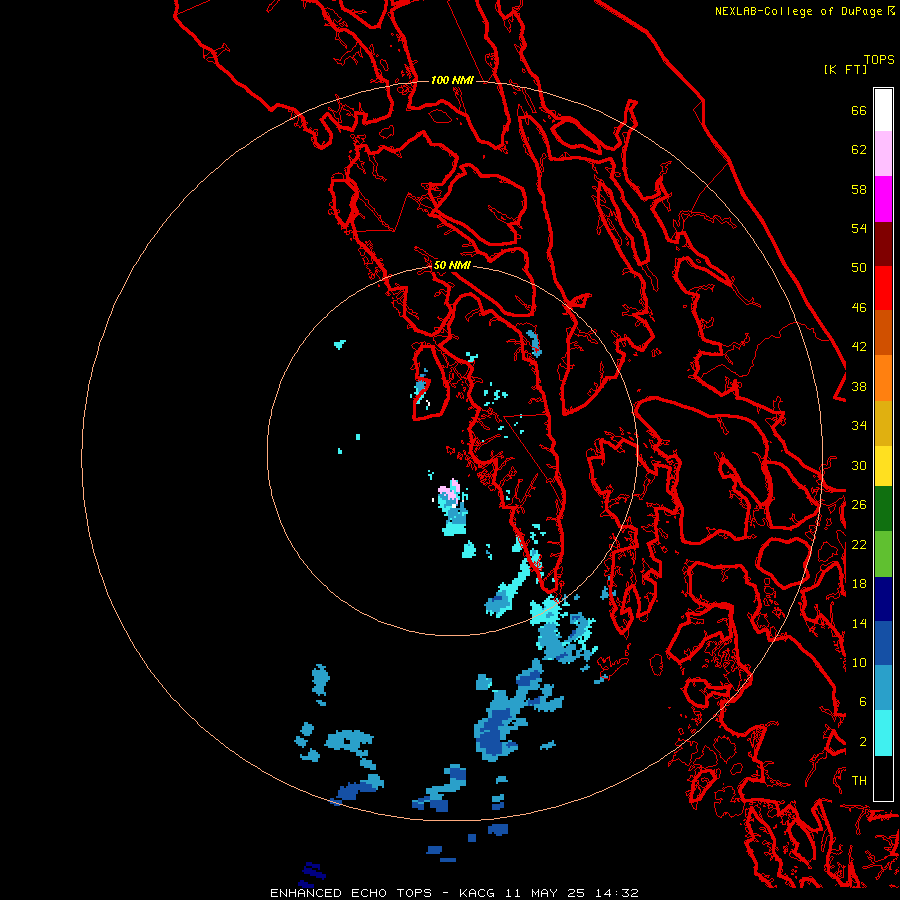Click the NEXLAB-College of DuPage credit text
The image size is (900, 900).
801,11
